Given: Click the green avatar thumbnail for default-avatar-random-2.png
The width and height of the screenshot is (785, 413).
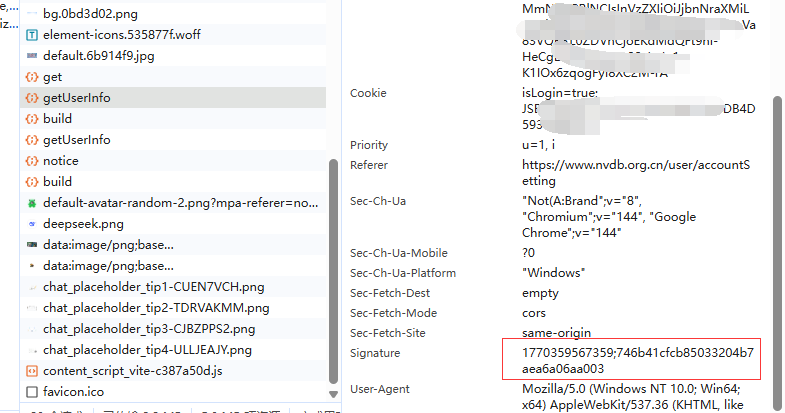Looking at the screenshot, I should click(32, 203).
